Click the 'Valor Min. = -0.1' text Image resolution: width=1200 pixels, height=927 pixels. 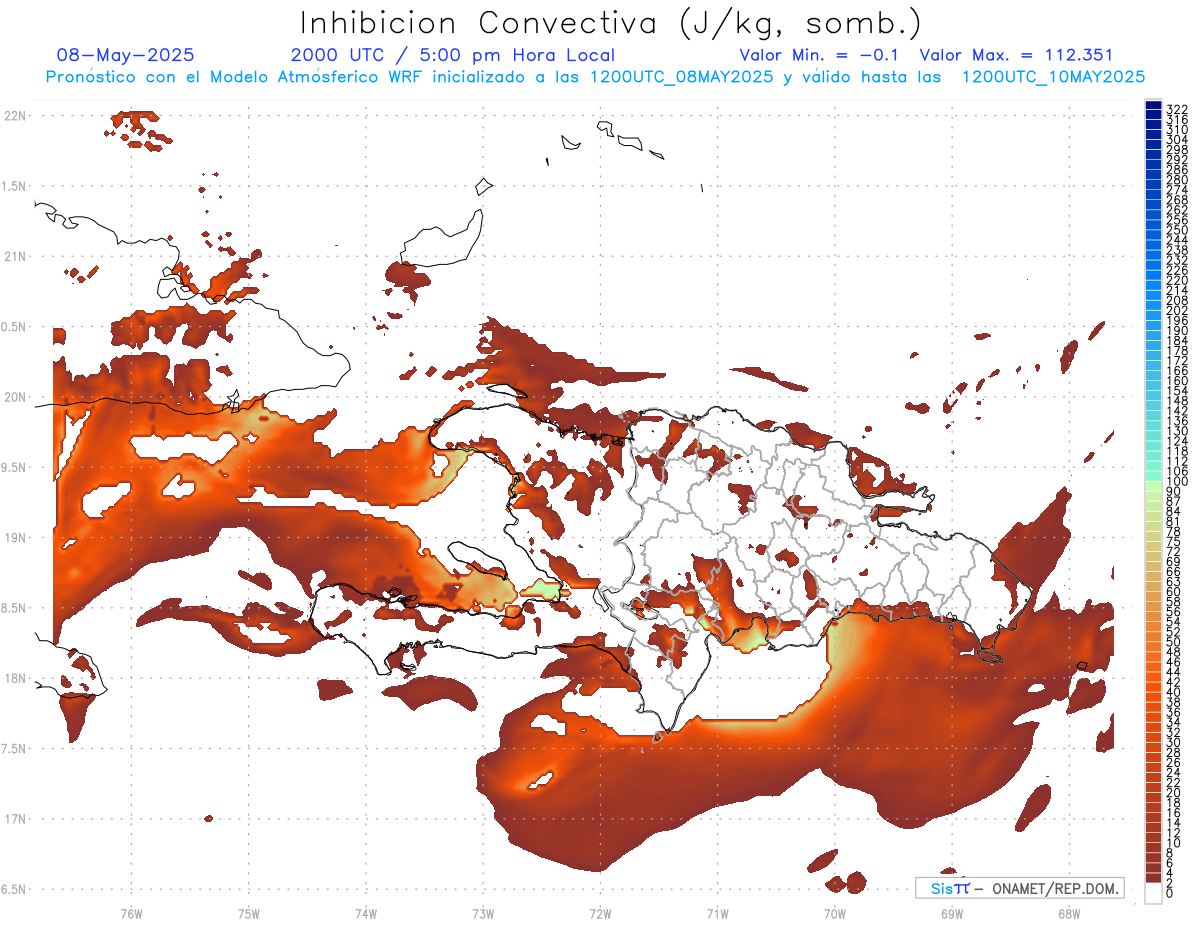pyautogui.click(x=820, y=55)
